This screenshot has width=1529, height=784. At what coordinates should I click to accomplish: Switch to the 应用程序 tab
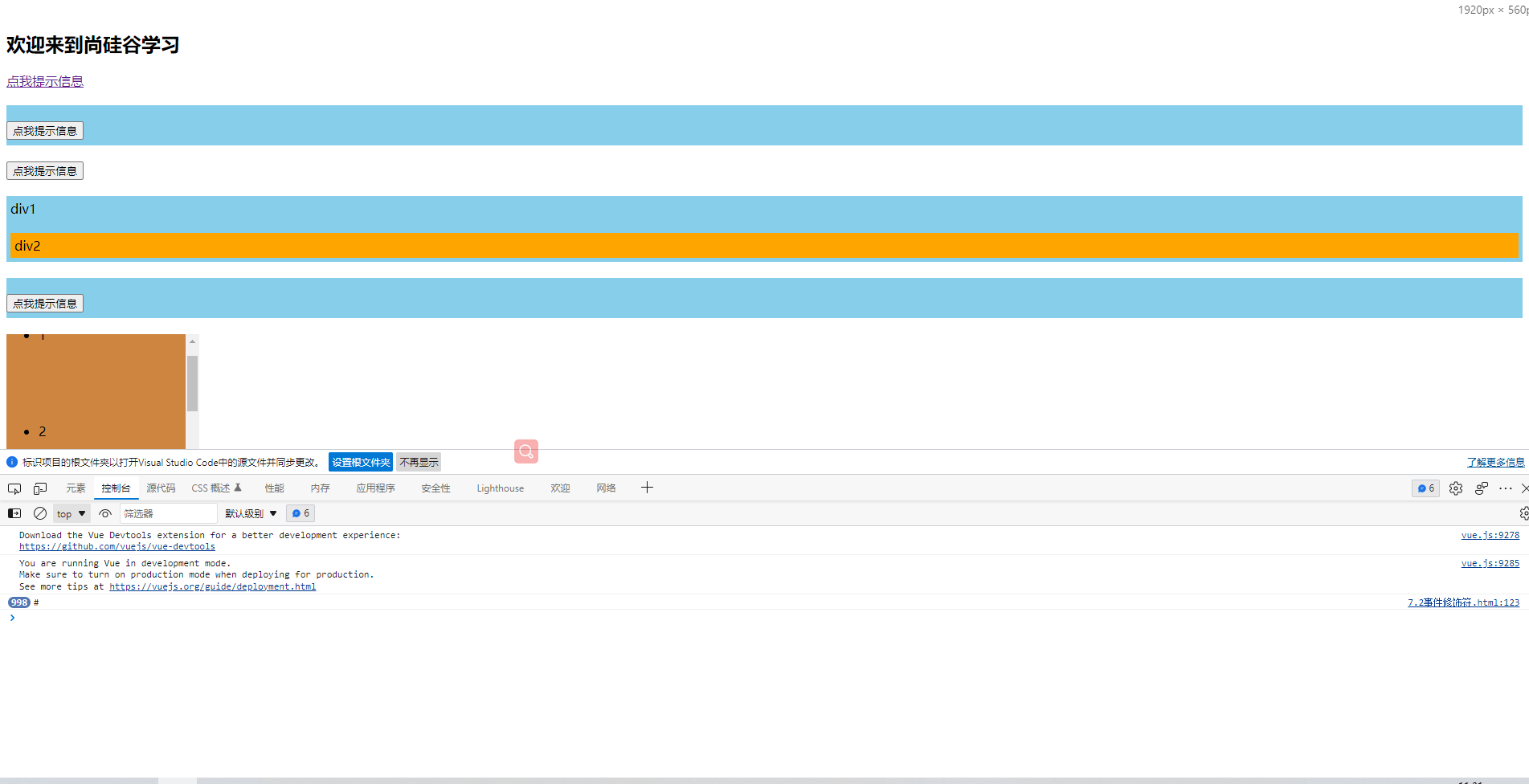376,488
